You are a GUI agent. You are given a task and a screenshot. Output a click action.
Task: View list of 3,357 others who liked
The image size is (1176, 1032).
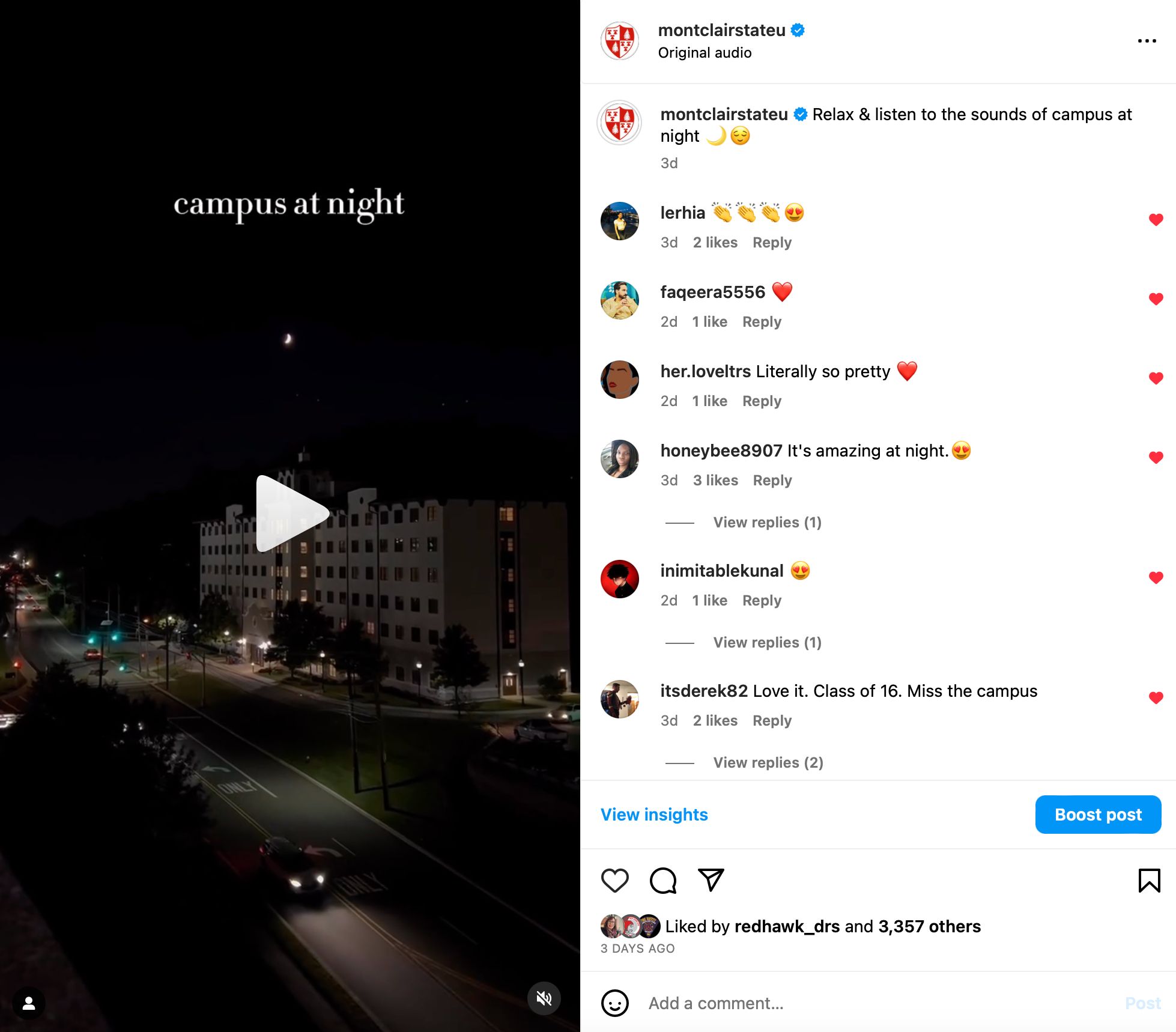(929, 926)
